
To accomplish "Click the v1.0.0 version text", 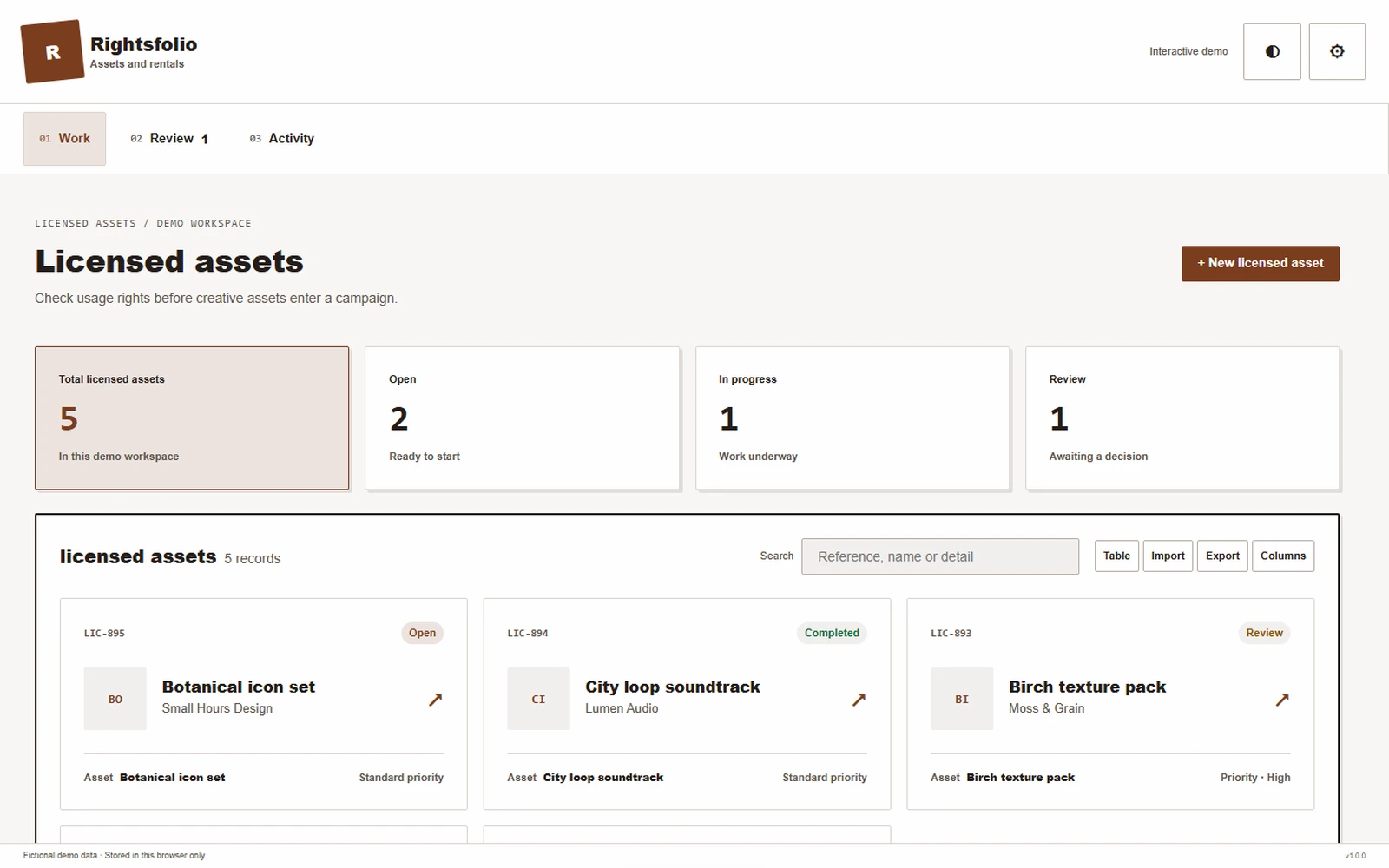I will pos(1355,856).
